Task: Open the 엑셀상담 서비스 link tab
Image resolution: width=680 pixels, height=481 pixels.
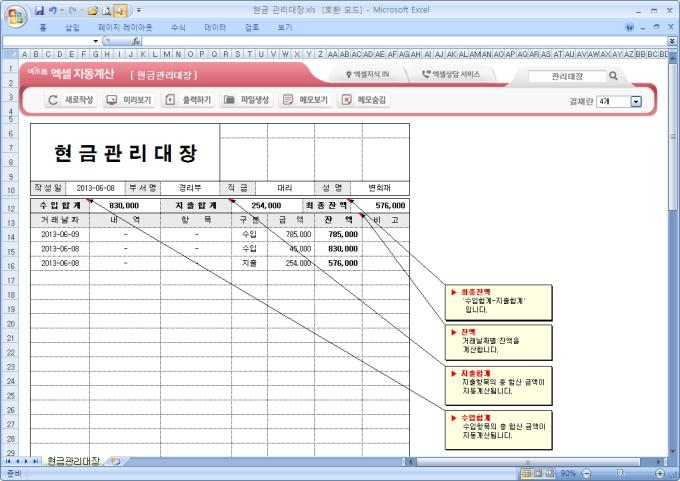Action: (x=451, y=75)
